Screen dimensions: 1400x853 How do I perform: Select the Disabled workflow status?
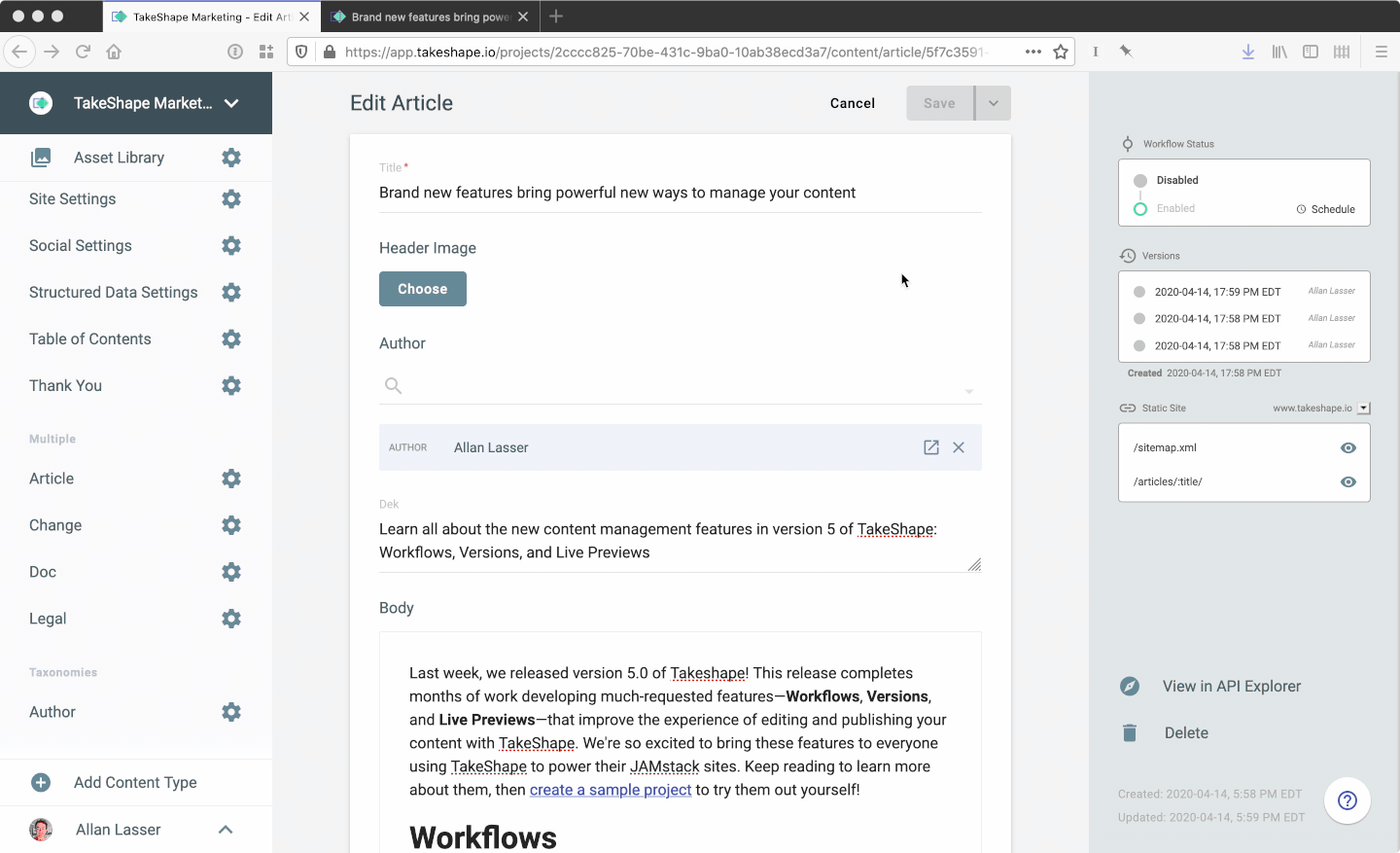tap(1140, 181)
